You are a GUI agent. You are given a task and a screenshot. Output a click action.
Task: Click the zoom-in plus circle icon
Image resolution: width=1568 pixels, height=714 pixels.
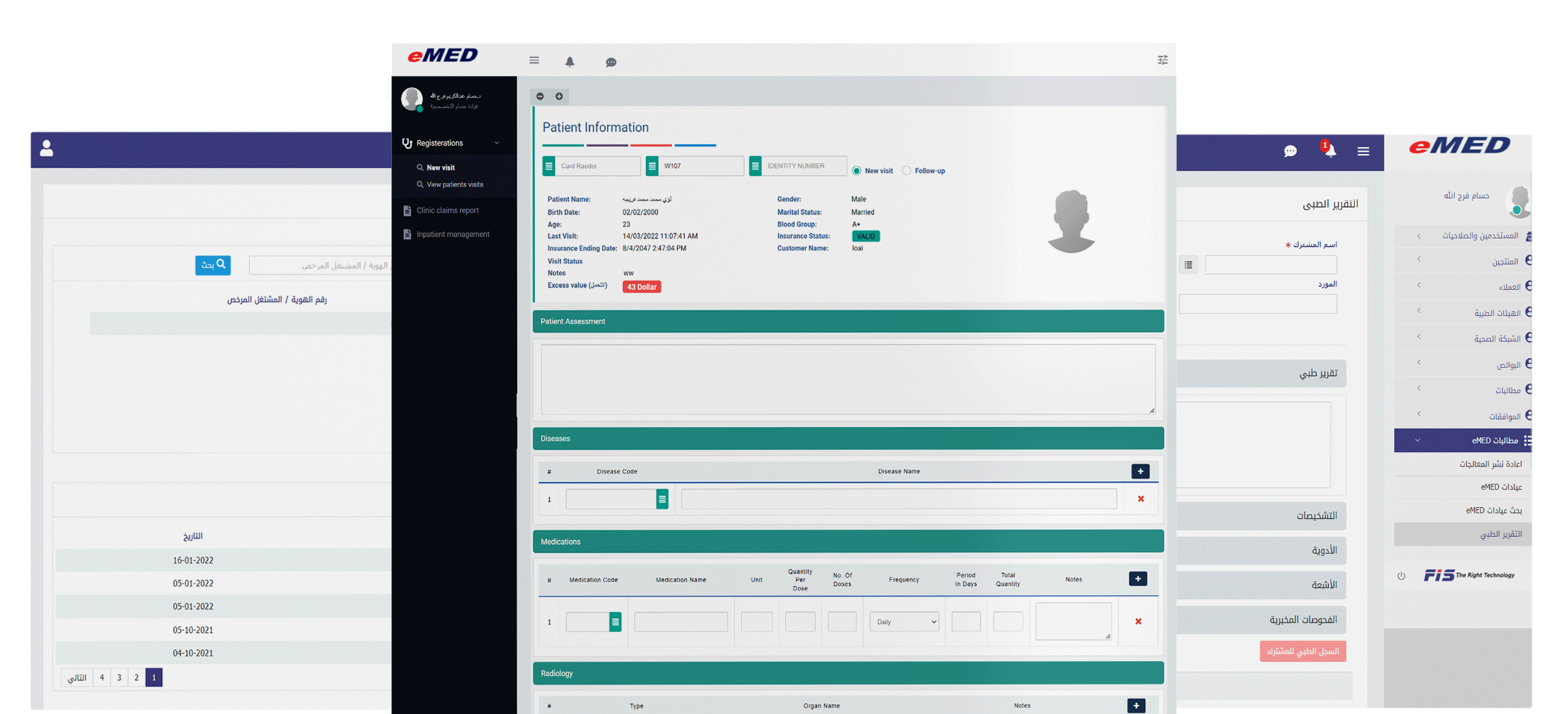tap(559, 96)
